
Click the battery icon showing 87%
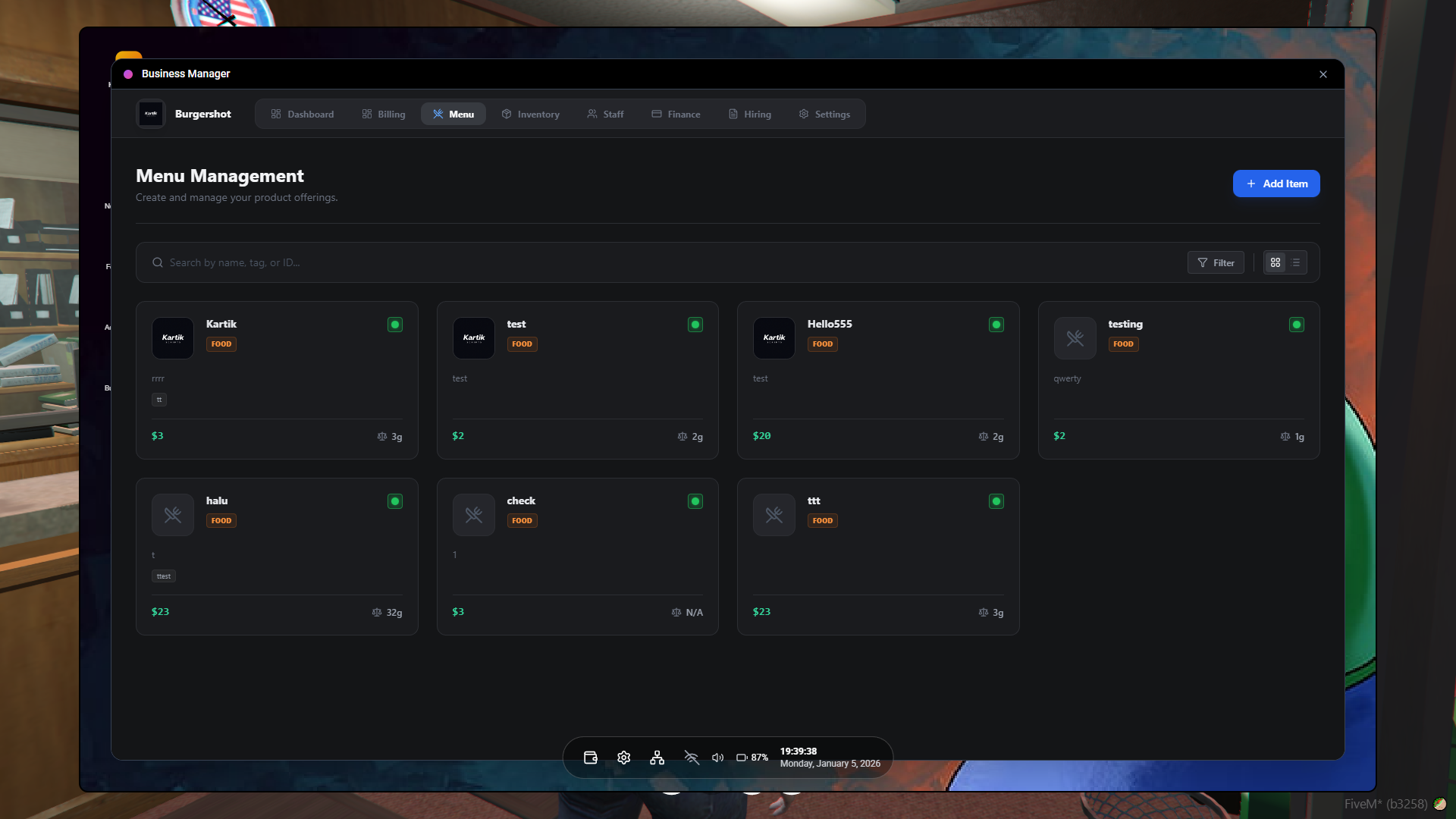click(742, 758)
